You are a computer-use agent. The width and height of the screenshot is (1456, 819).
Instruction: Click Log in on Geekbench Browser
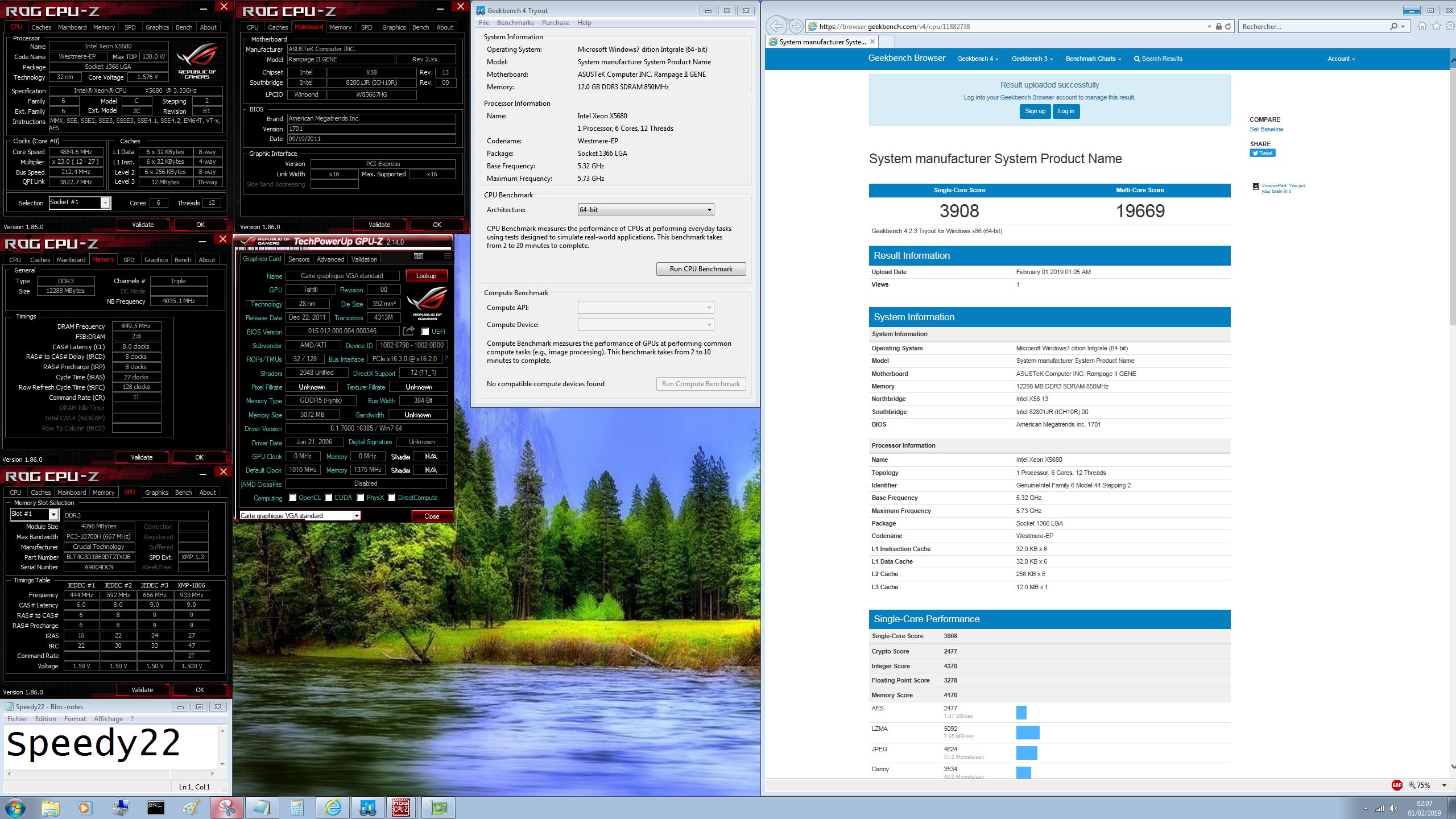tap(1066, 111)
